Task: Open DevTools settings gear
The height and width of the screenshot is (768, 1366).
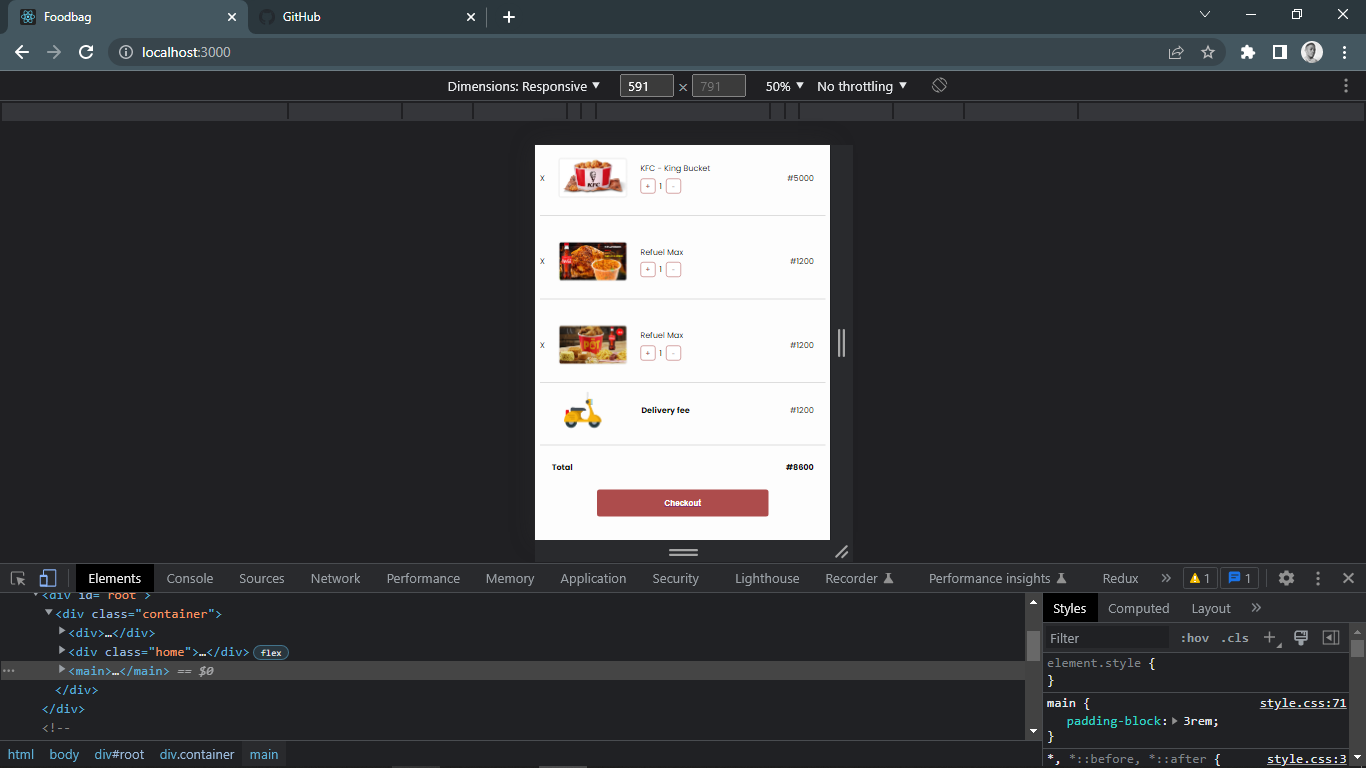Action: pos(1286,578)
